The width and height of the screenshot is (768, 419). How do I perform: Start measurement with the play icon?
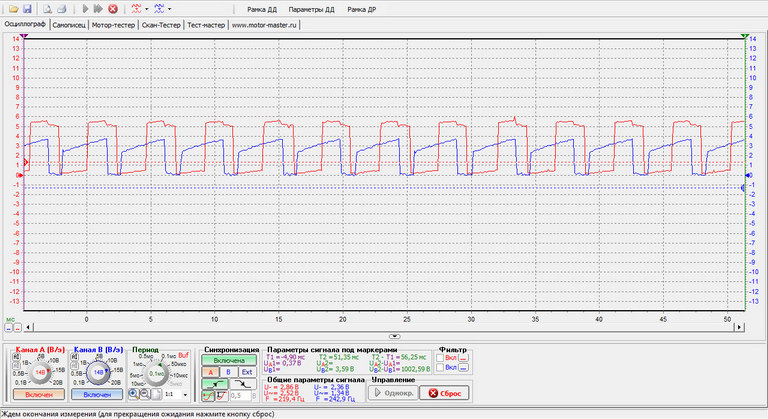click(85, 8)
